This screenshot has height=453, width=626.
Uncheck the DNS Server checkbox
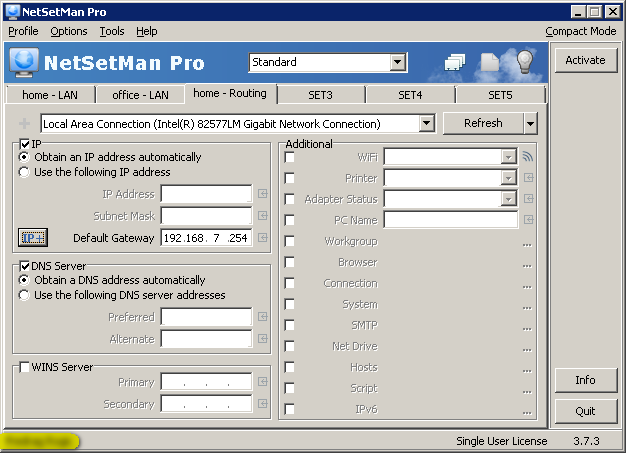24,266
